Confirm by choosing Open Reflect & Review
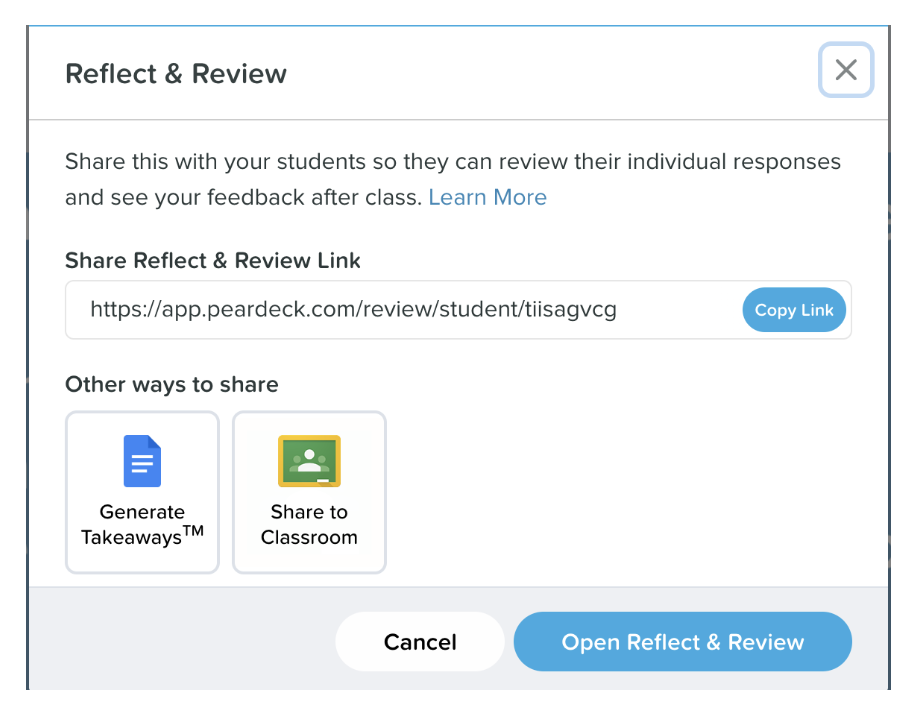Screen dimensions: 916x720 pyautogui.click(x=683, y=641)
